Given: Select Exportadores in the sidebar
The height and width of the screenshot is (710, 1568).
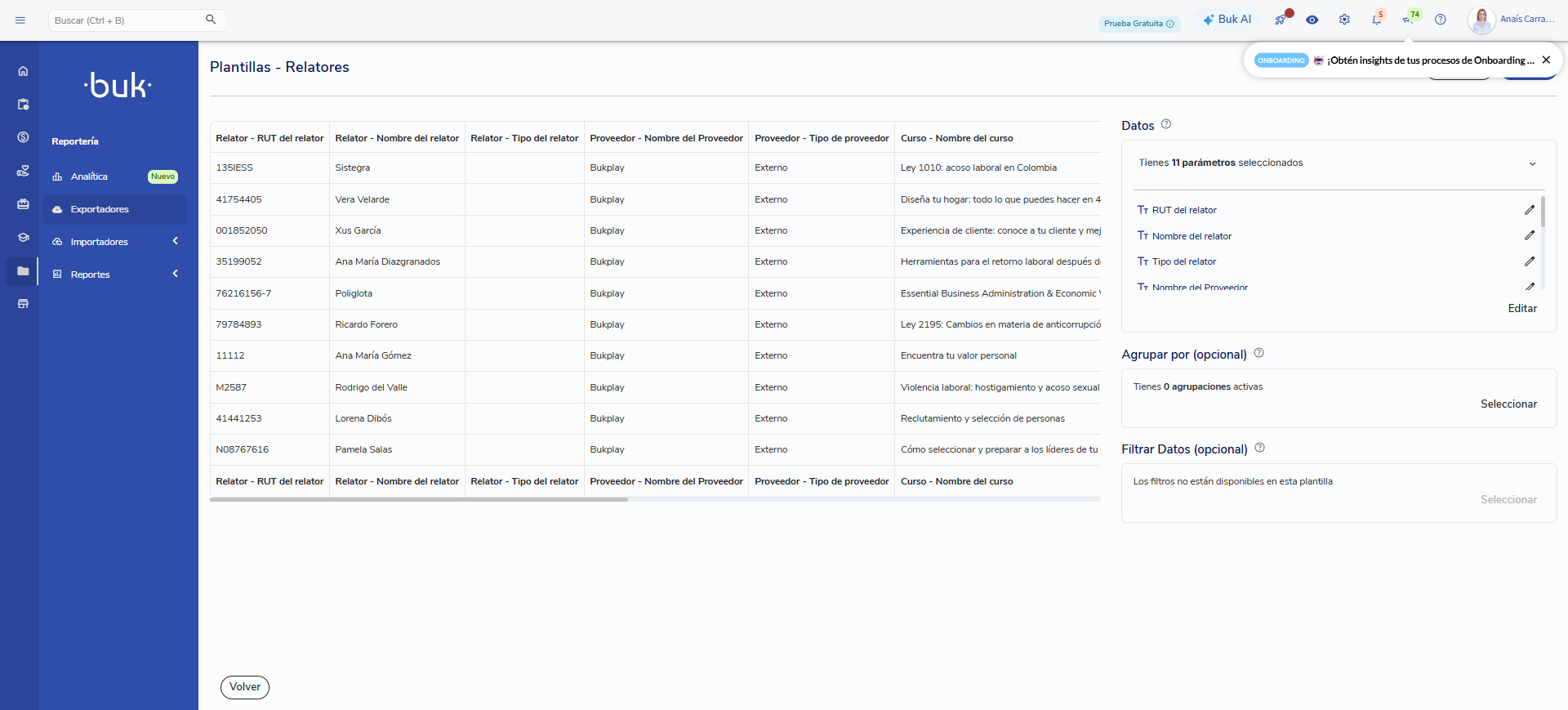Looking at the screenshot, I should point(115,209).
